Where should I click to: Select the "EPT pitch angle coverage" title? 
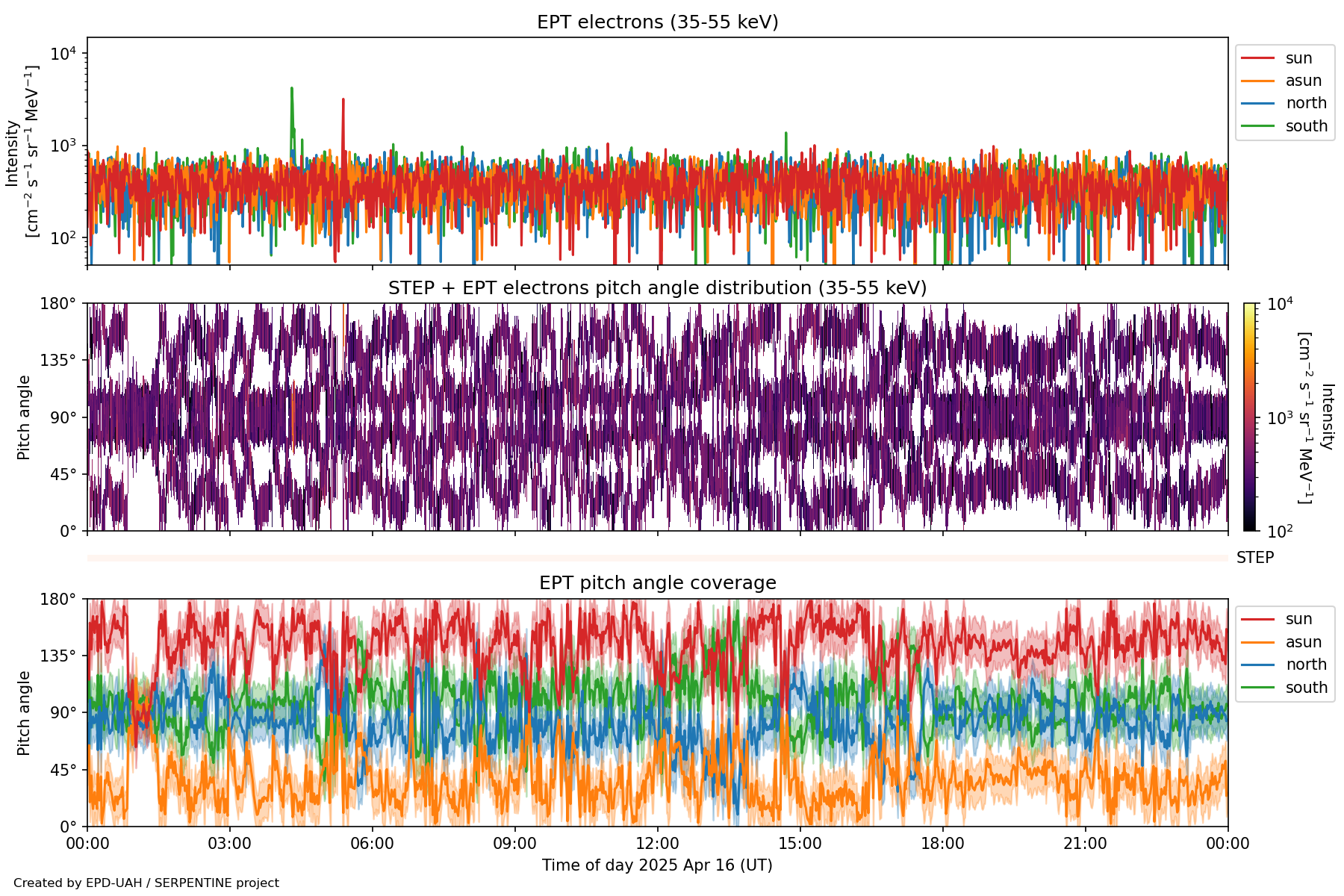pyautogui.click(x=657, y=583)
